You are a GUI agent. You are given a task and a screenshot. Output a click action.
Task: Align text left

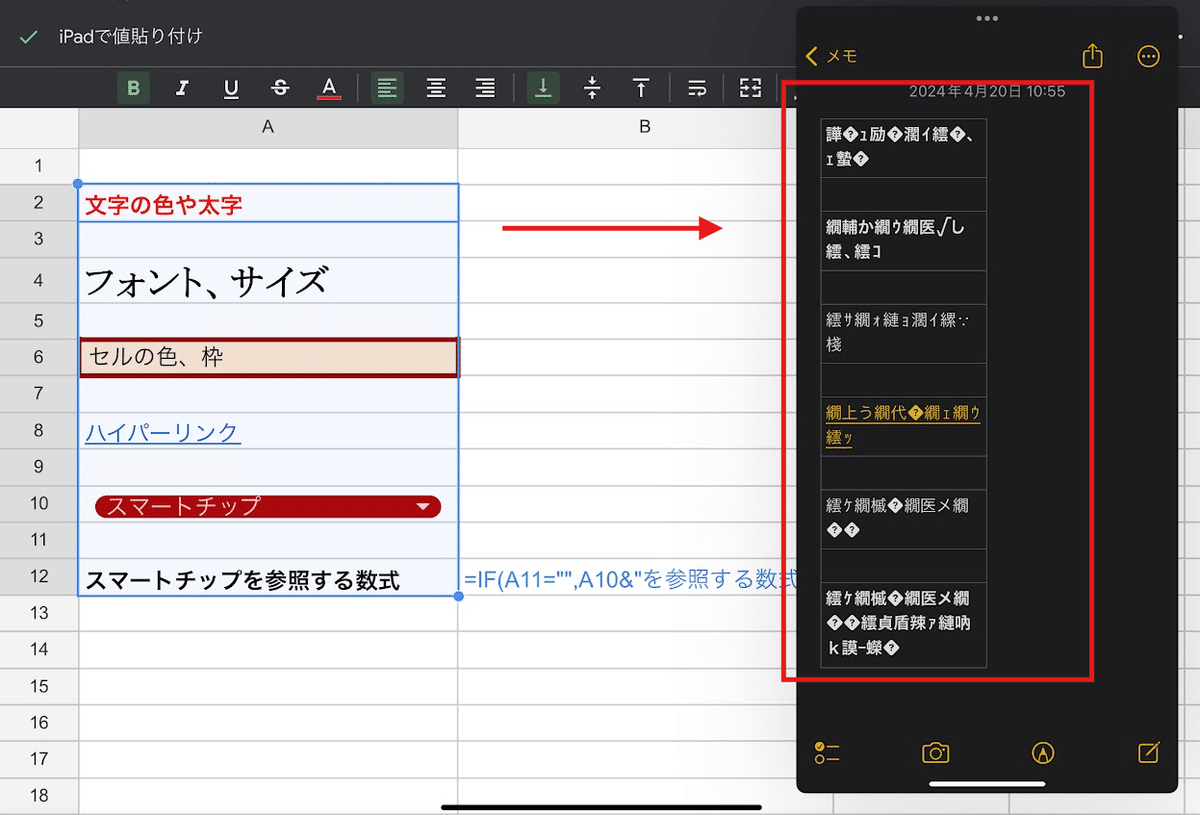click(387, 88)
